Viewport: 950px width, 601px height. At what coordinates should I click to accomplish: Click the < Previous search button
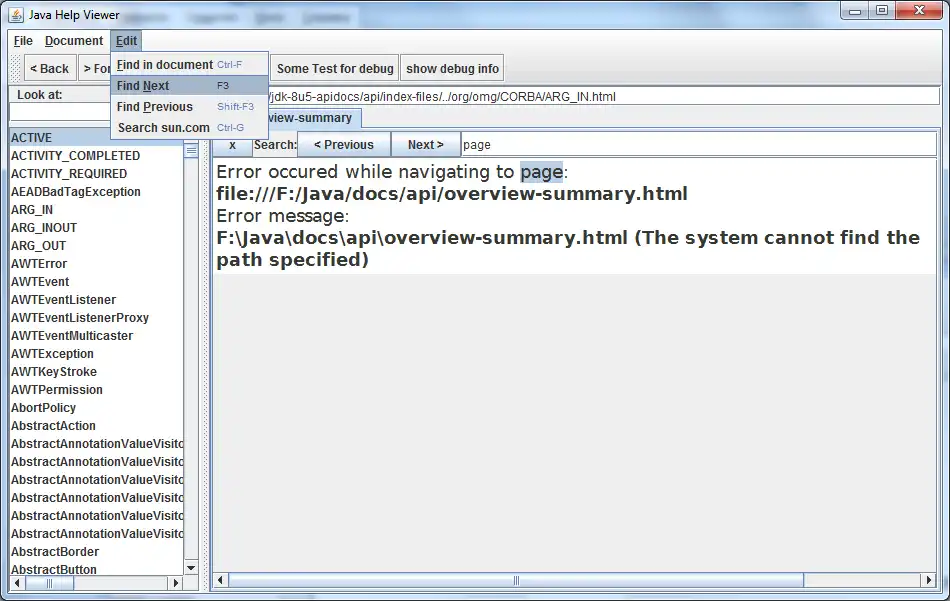(x=344, y=145)
